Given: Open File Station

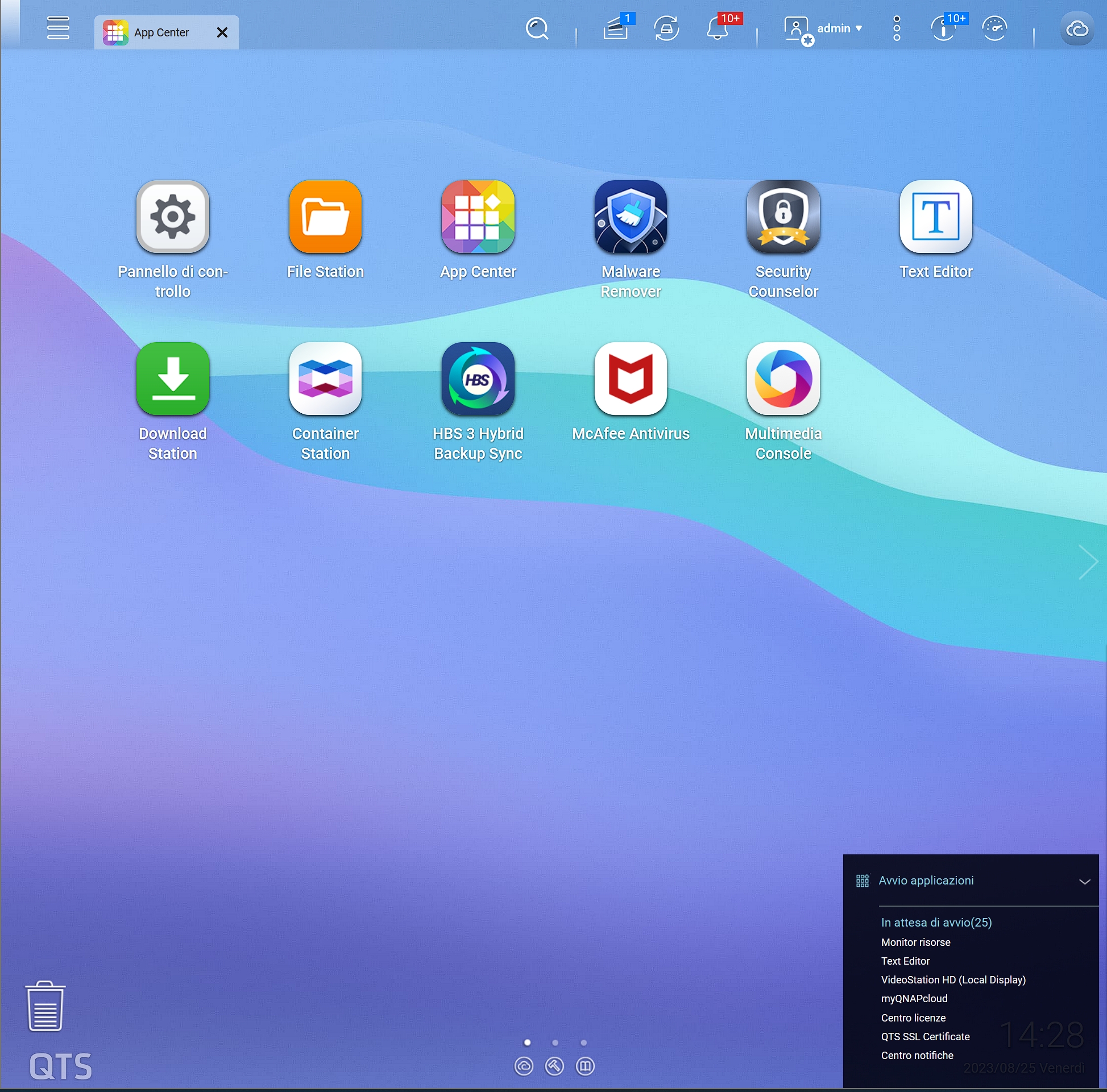Looking at the screenshot, I should (325, 217).
